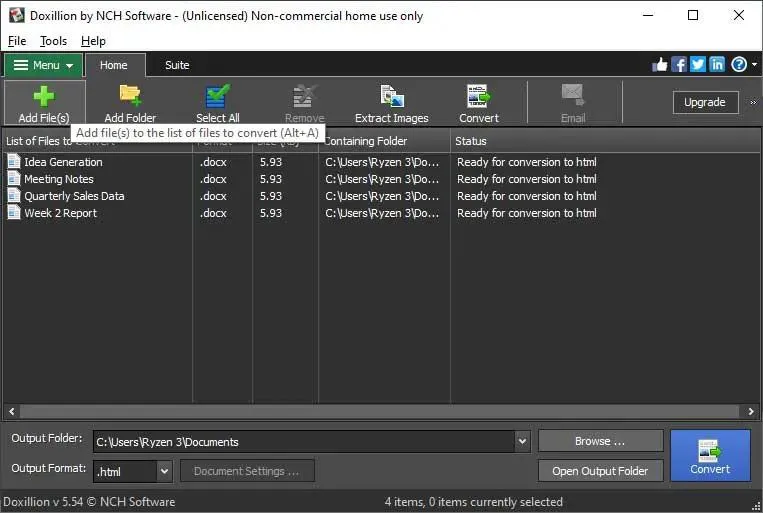The height and width of the screenshot is (513, 763).
Task: Click the Open Output Folder button
Action: (x=600, y=471)
